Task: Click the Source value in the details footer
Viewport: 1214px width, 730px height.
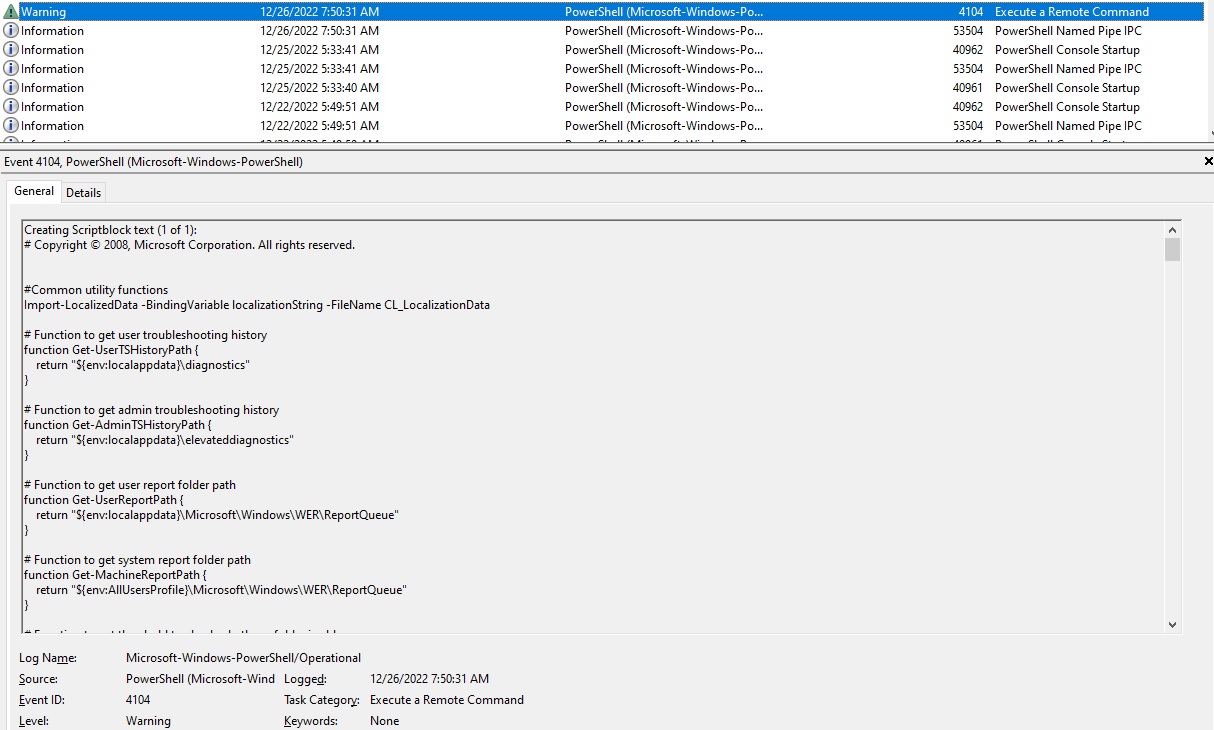Action: (200, 679)
